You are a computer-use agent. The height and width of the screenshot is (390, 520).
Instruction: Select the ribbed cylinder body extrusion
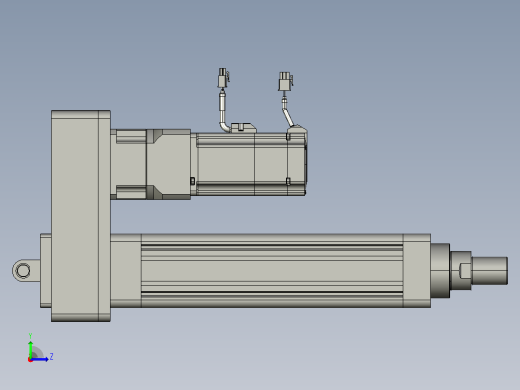pos(272,271)
